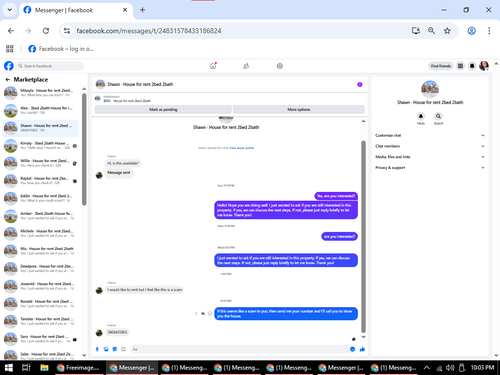
Task: Open more options dots beside message
Action: tap(196, 313)
